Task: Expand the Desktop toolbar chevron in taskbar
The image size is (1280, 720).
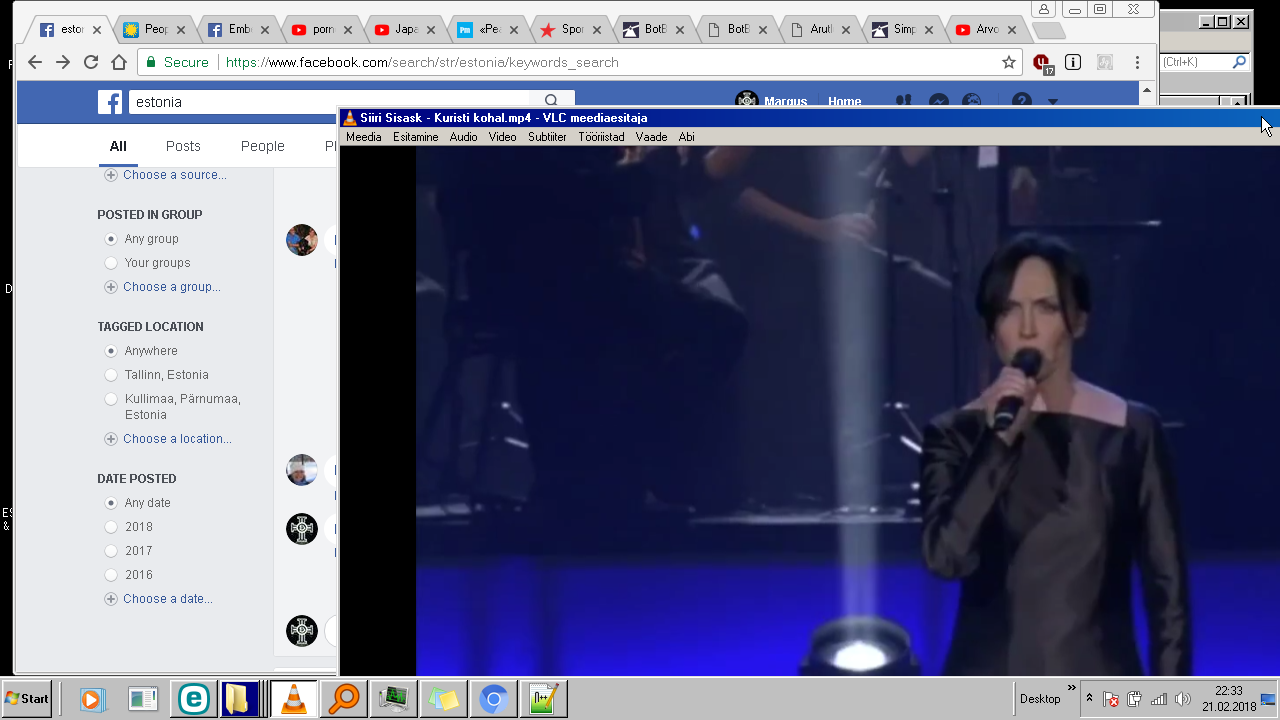Action: (1072, 689)
